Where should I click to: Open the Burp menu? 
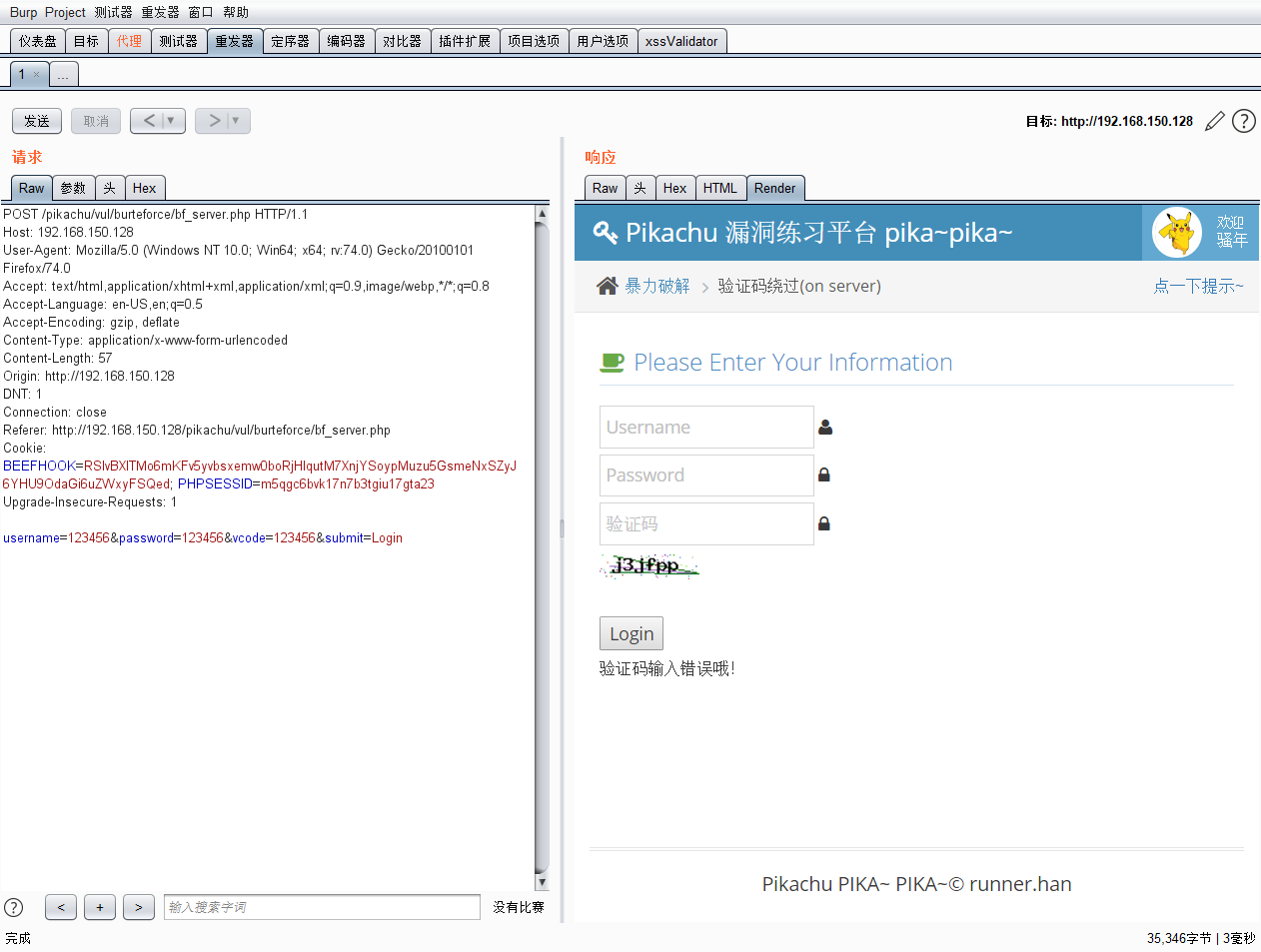(x=23, y=12)
